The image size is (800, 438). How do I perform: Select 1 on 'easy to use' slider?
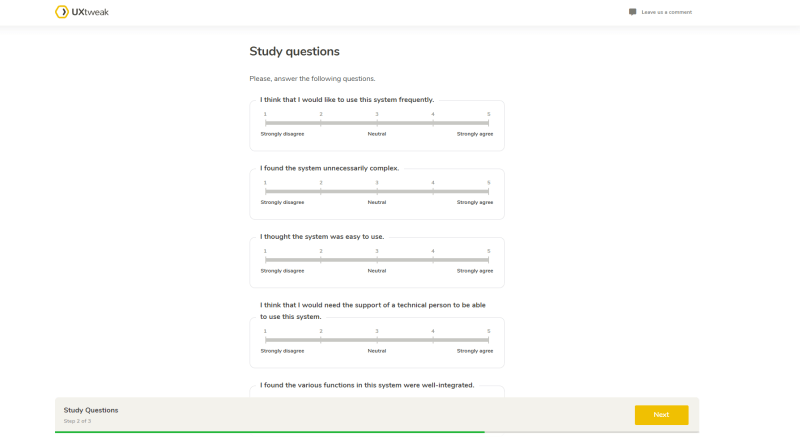pos(265,260)
